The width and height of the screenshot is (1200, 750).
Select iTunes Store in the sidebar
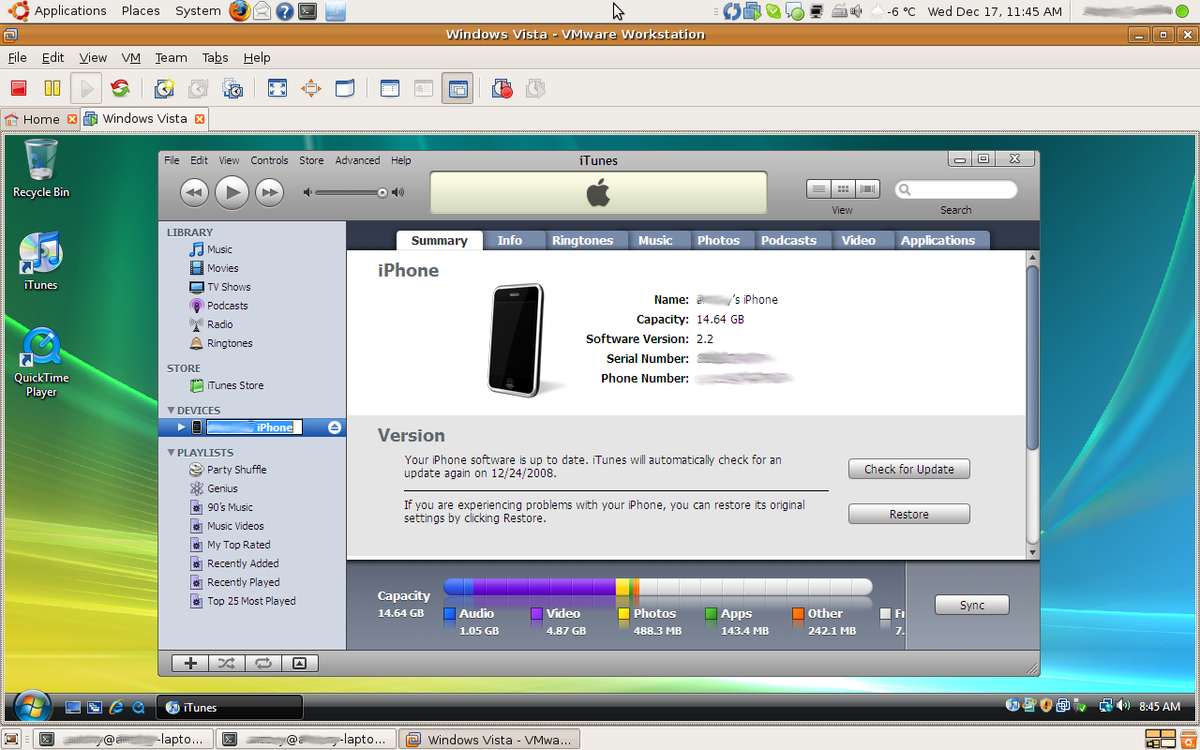tap(235, 386)
